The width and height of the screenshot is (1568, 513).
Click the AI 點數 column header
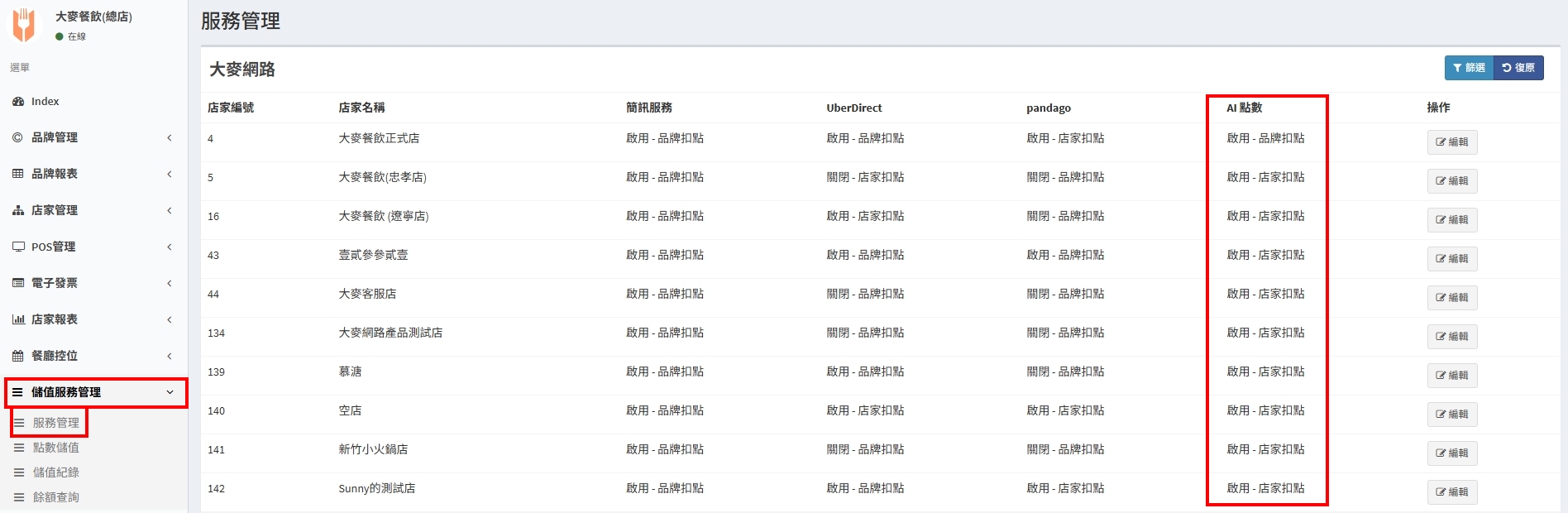(x=1245, y=108)
